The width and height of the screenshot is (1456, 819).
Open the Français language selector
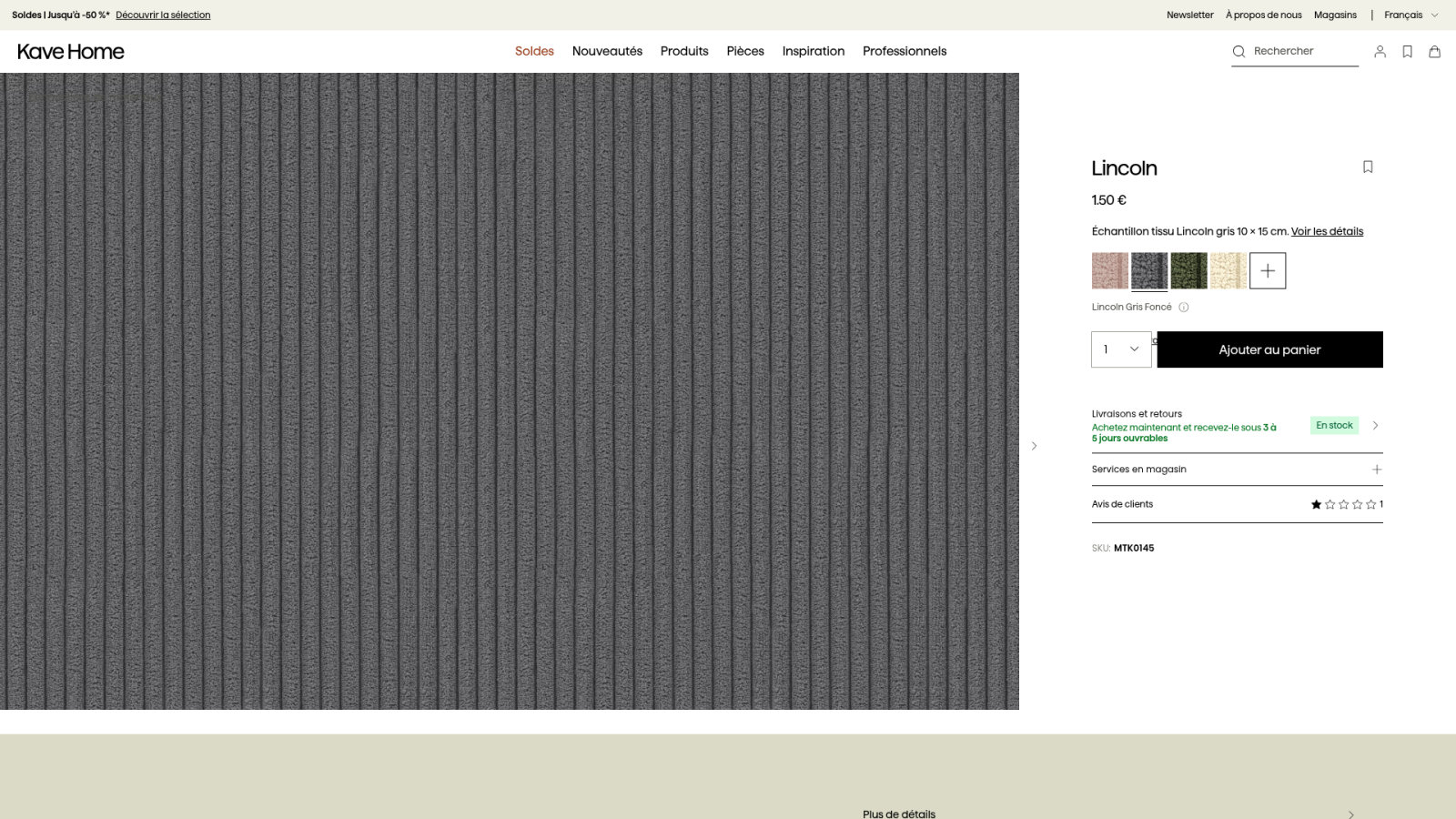1411,15
